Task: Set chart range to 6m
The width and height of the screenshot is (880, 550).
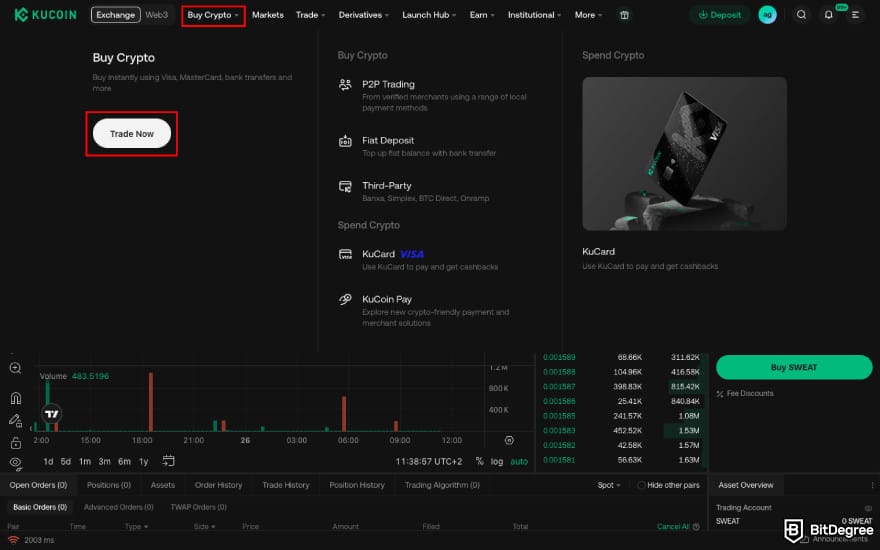Action: click(124, 461)
